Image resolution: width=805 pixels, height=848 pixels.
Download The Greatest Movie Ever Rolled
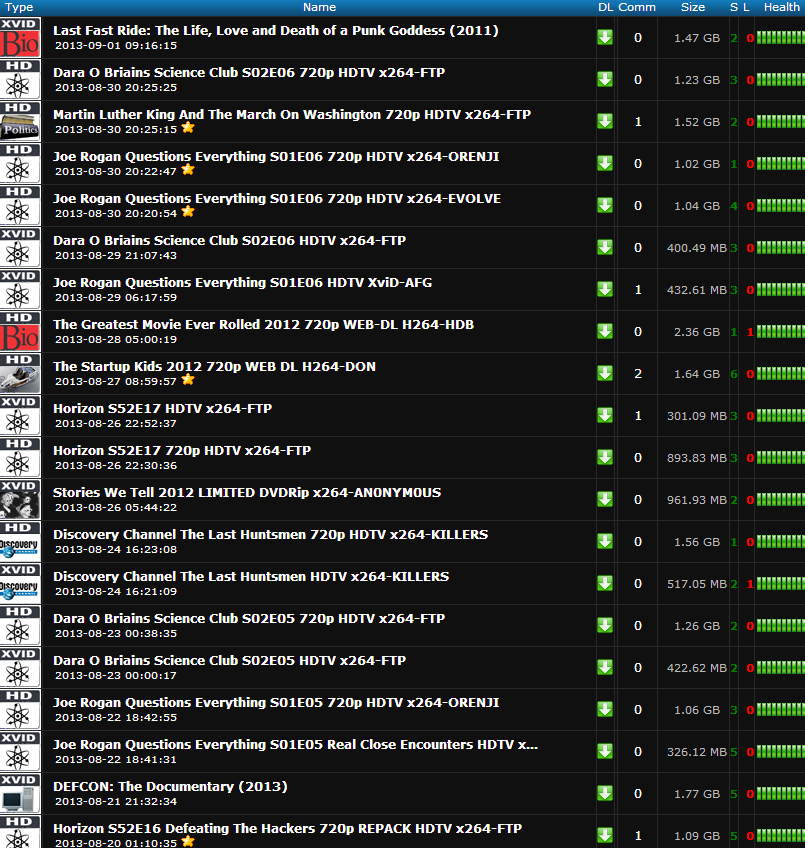point(605,332)
